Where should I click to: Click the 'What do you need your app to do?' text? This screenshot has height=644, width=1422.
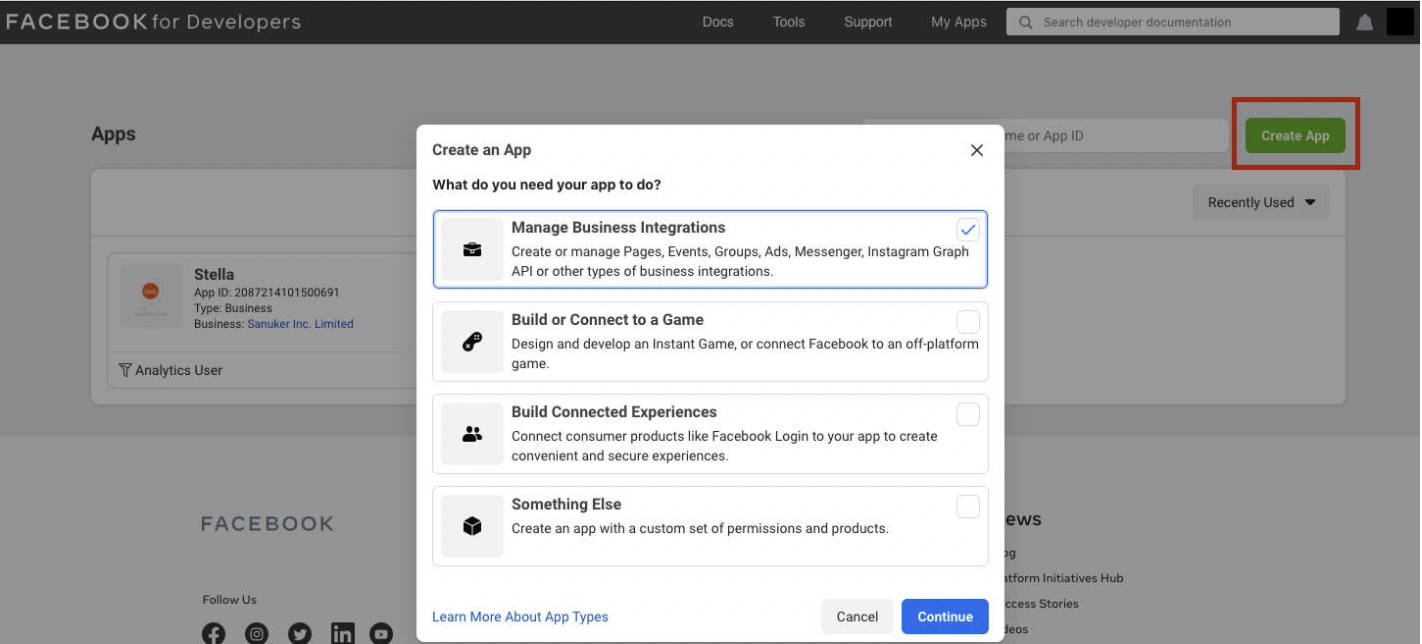click(x=546, y=185)
